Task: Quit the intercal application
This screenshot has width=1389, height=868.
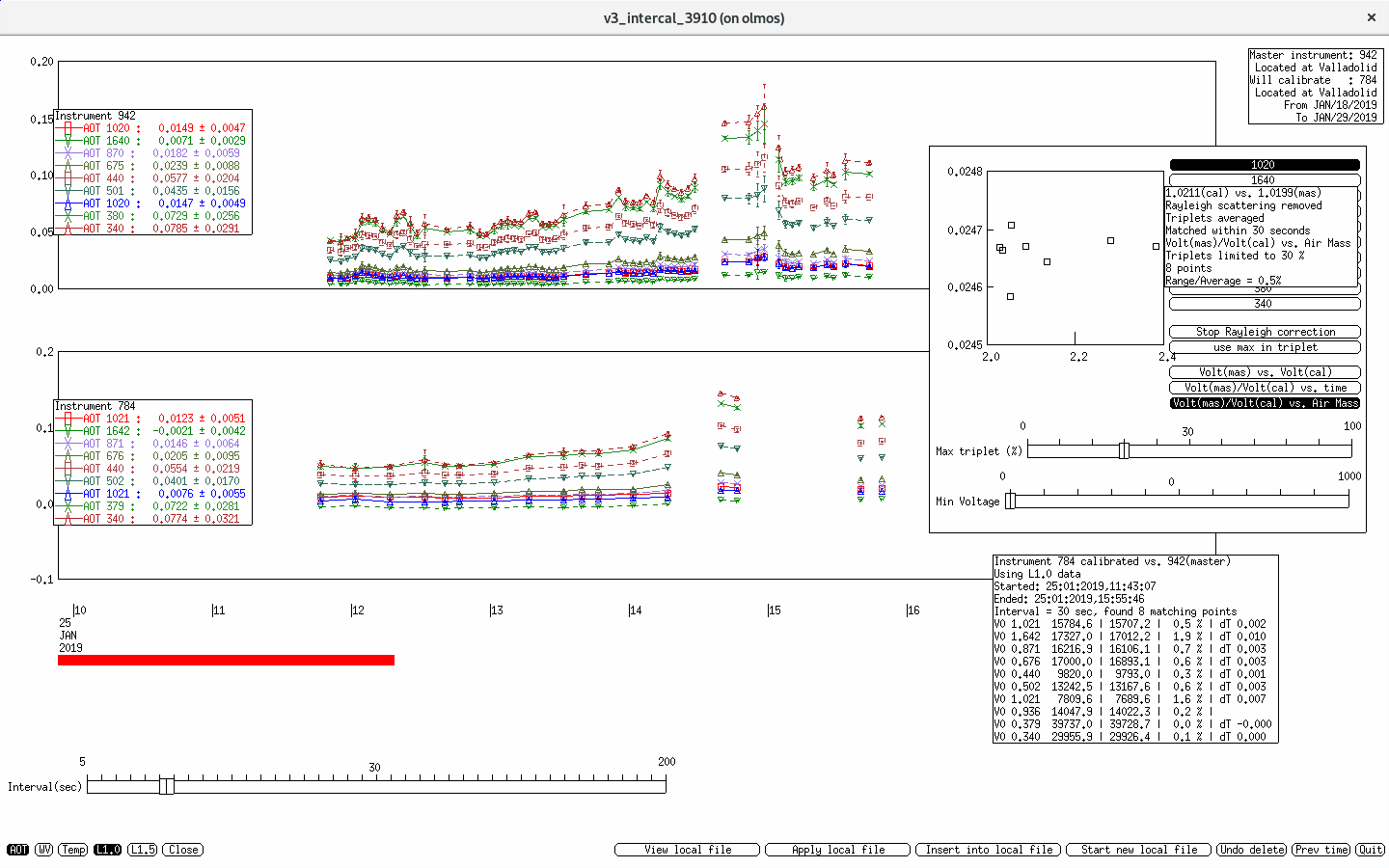Action: (x=1370, y=850)
